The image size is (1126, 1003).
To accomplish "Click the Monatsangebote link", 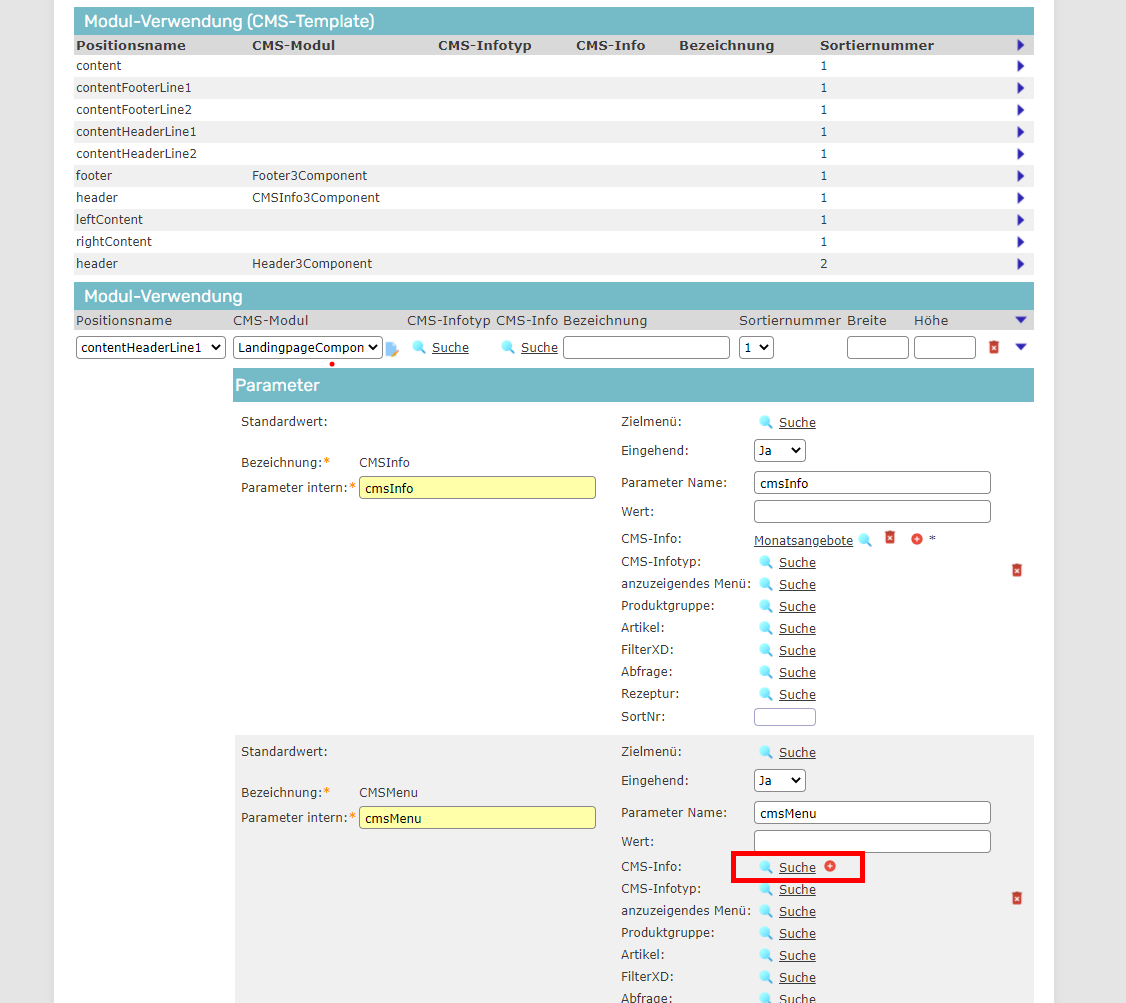I will [803, 541].
